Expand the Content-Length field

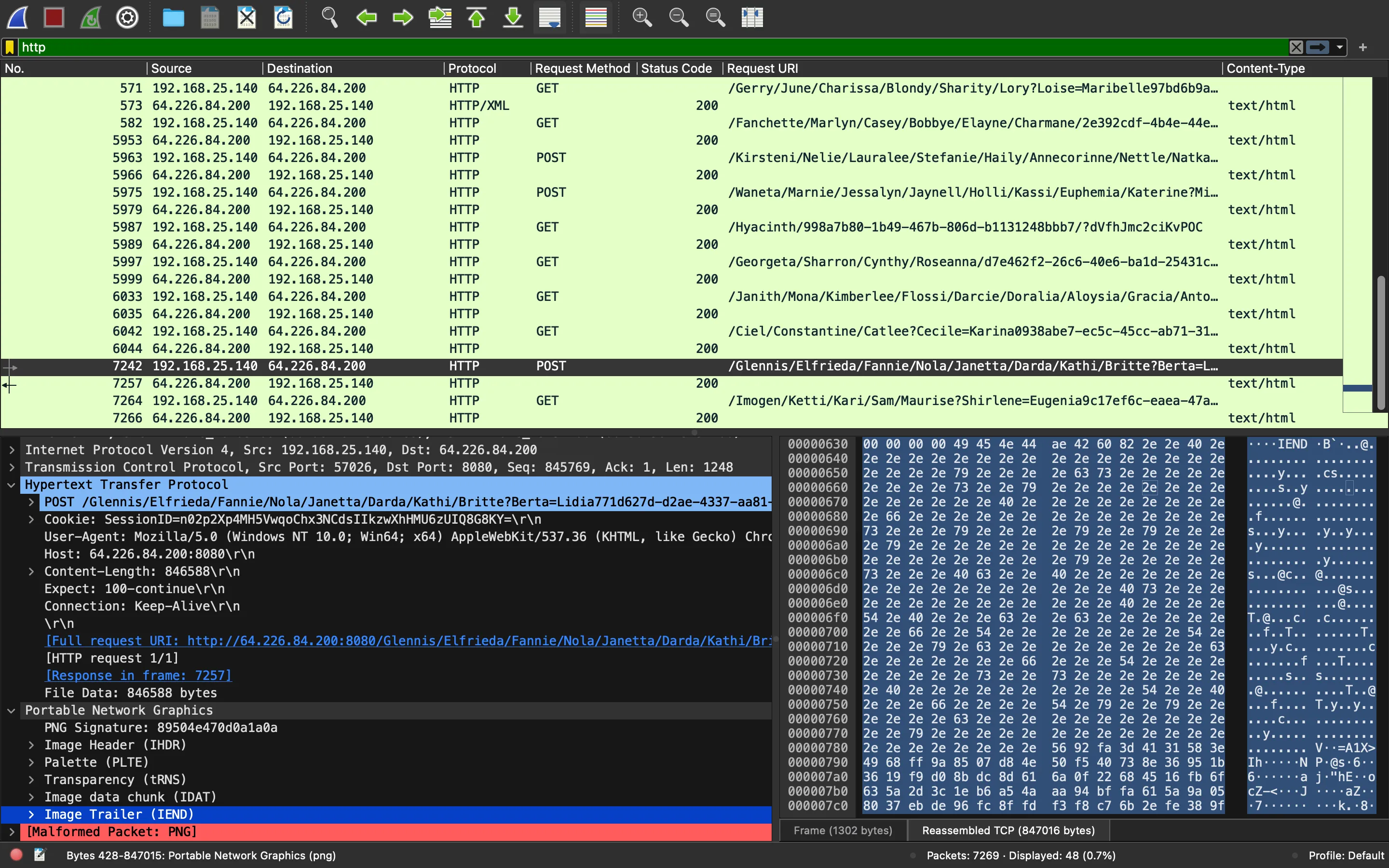tap(31, 571)
